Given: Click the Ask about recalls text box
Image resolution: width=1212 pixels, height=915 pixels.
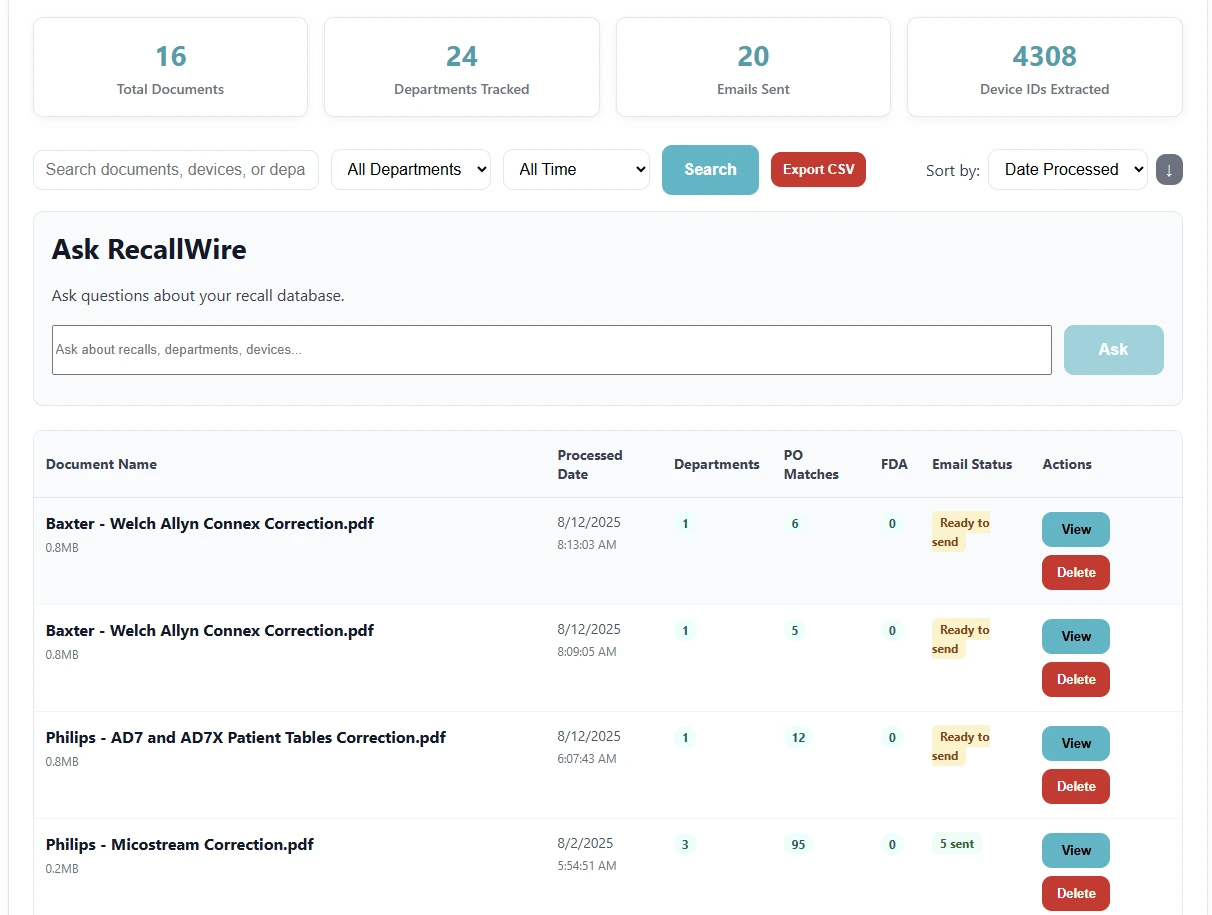Looking at the screenshot, I should (551, 350).
